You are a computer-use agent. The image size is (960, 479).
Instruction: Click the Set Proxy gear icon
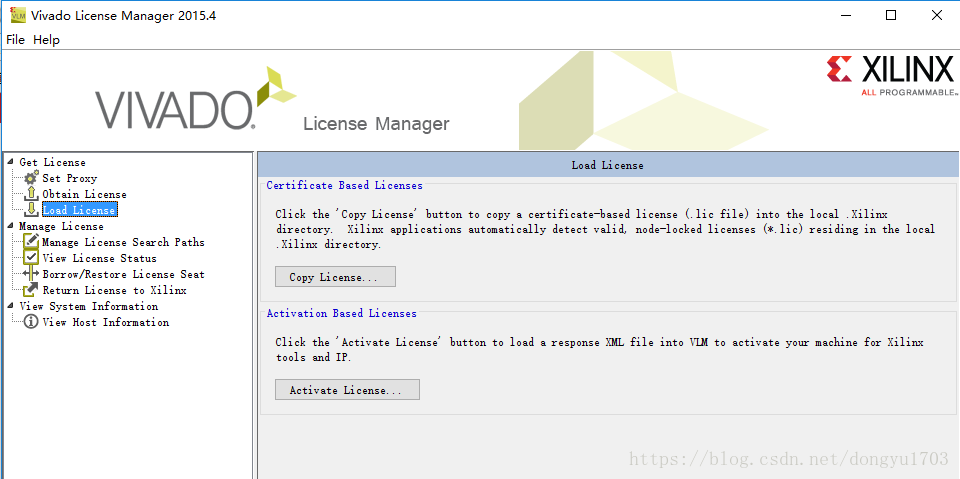pyautogui.click(x=31, y=178)
